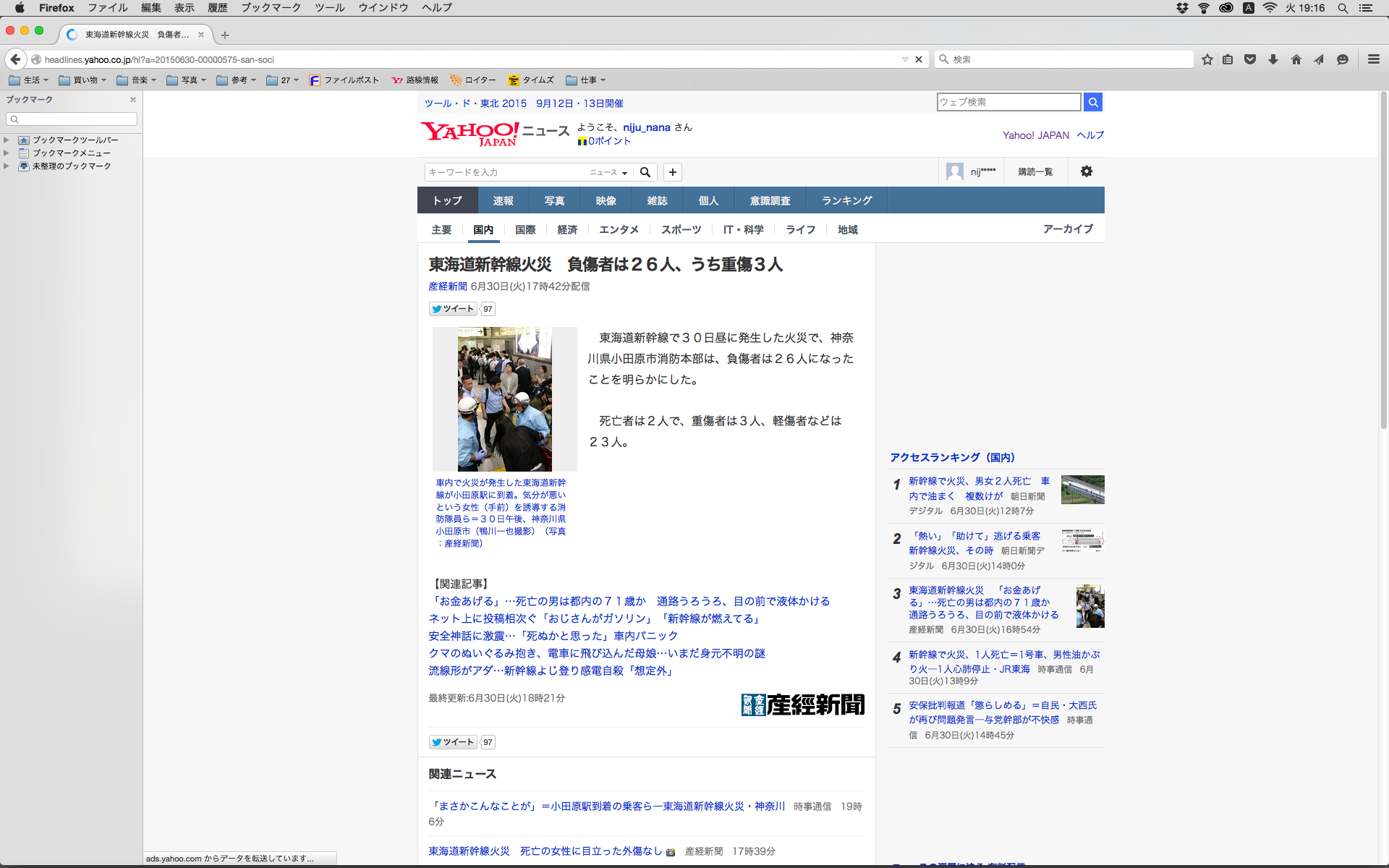Click the plus button beside keyword search

pyautogui.click(x=673, y=172)
